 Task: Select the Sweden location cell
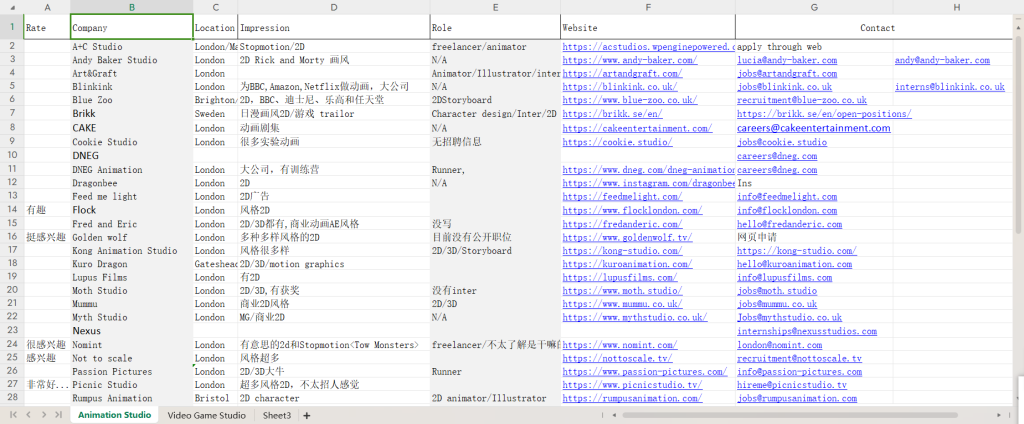216,114
